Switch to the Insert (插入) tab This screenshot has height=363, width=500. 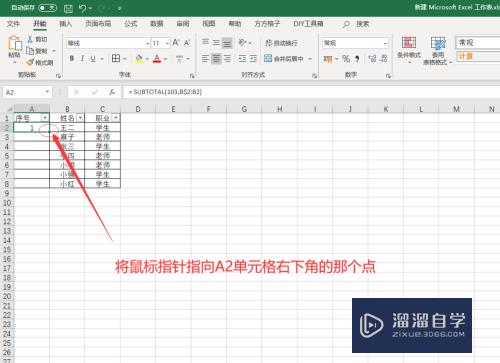tap(65, 24)
